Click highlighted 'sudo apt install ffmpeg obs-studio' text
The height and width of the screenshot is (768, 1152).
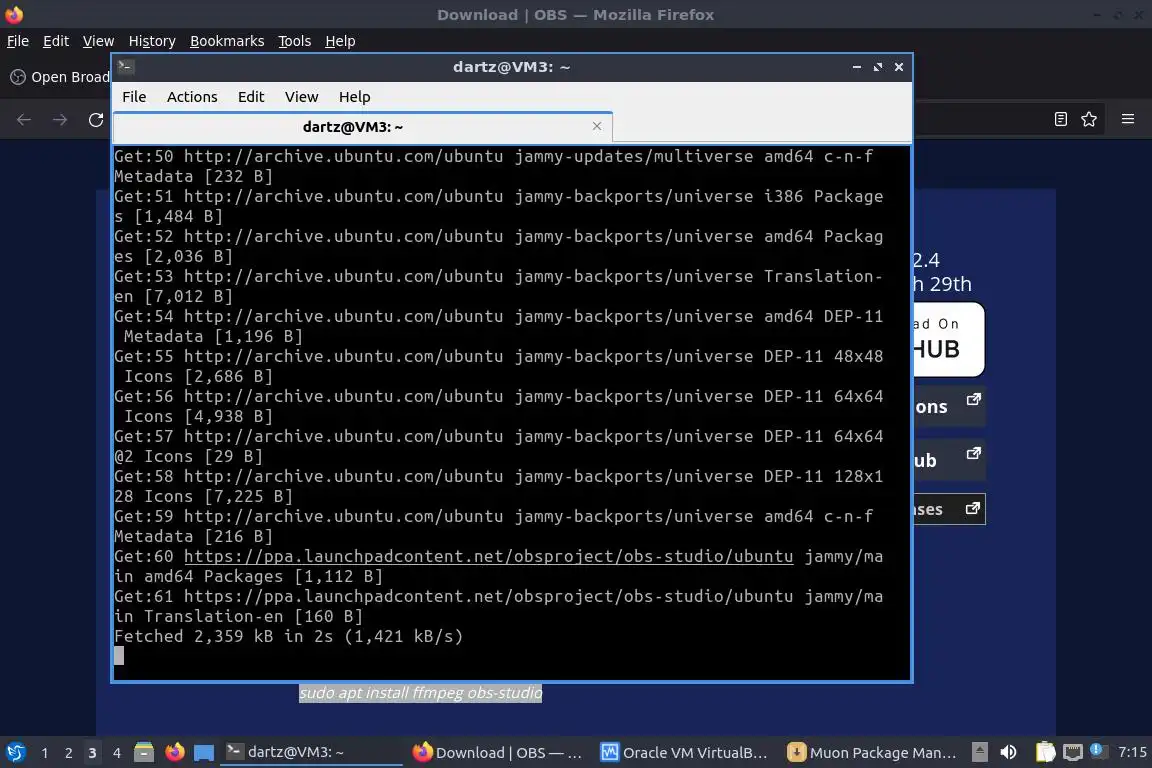[x=420, y=693]
